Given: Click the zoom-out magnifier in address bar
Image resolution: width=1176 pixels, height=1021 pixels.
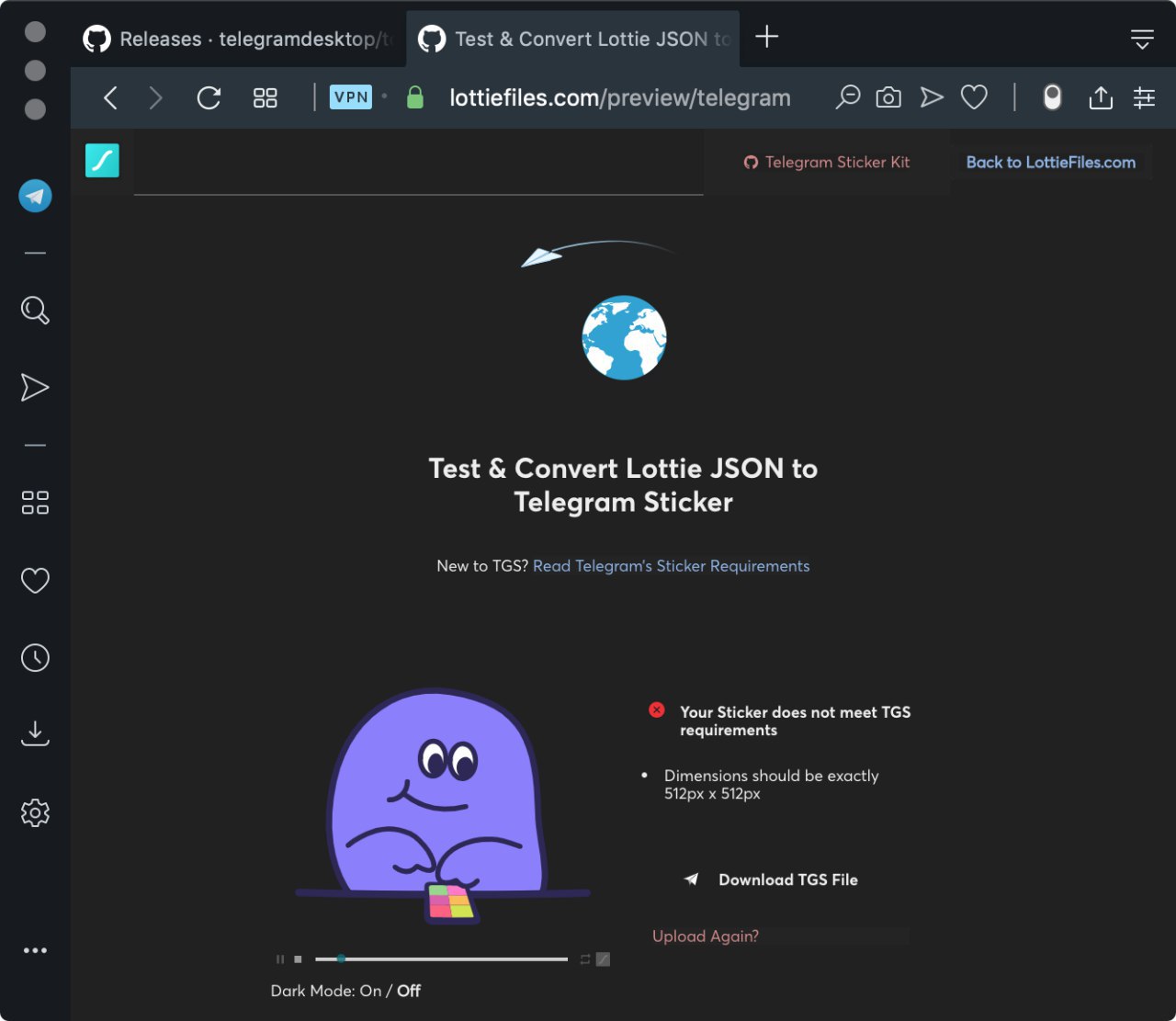Looking at the screenshot, I should [847, 96].
